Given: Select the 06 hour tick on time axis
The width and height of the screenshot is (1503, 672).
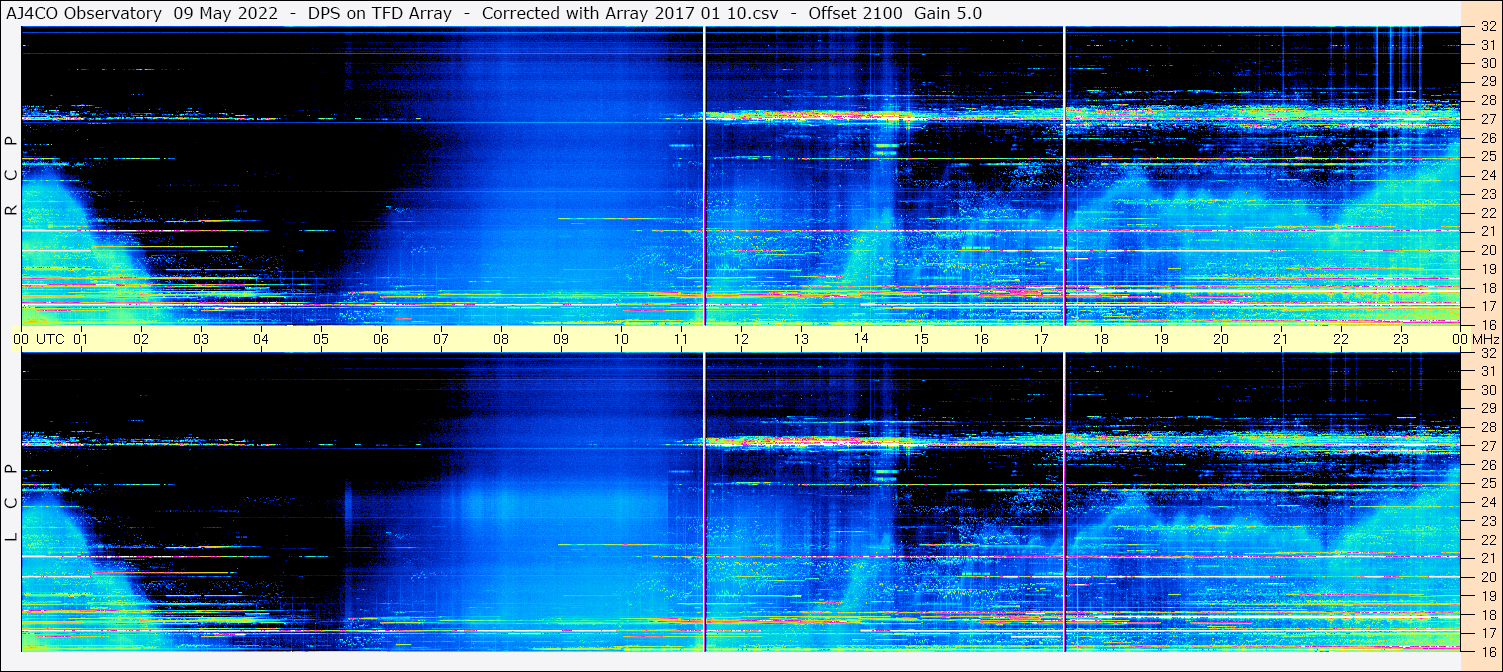Looking at the screenshot, I should pos(381,339).
